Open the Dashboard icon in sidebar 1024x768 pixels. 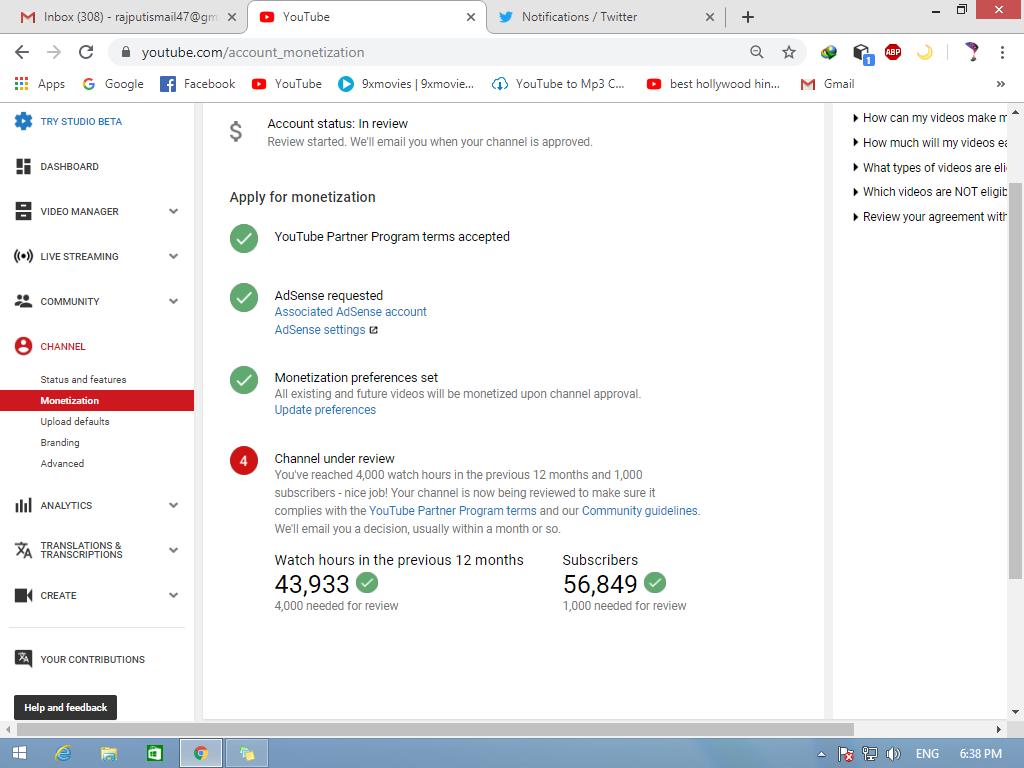click(x=23, y=167)
